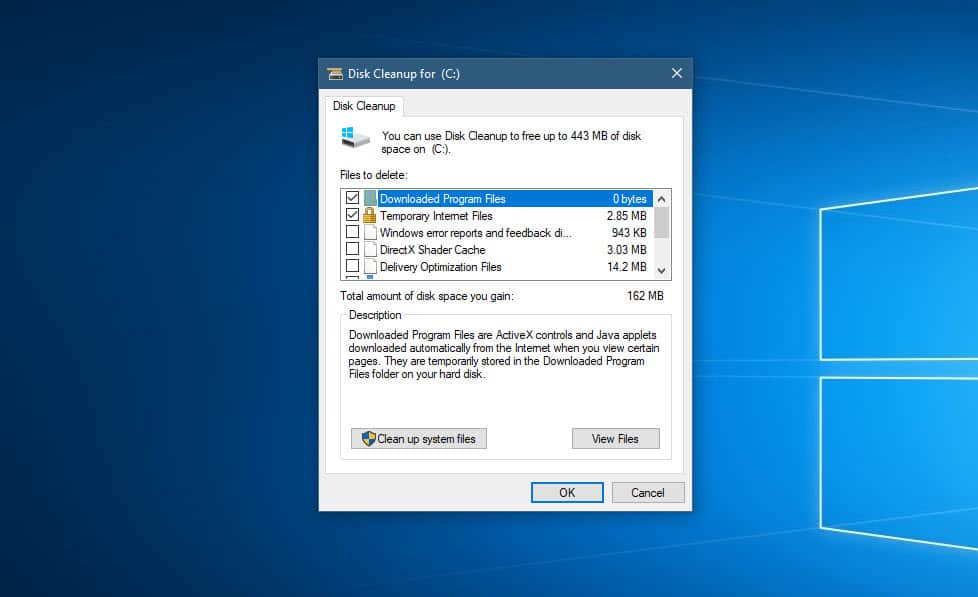978x597 pixels.
Task: Click the 3.03 MB size value
Action: [x=627, y=250]
